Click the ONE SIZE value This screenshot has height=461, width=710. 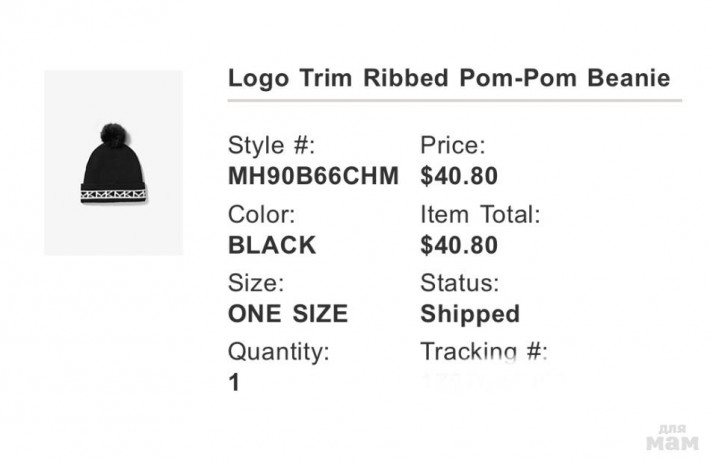tap(288, 314)
